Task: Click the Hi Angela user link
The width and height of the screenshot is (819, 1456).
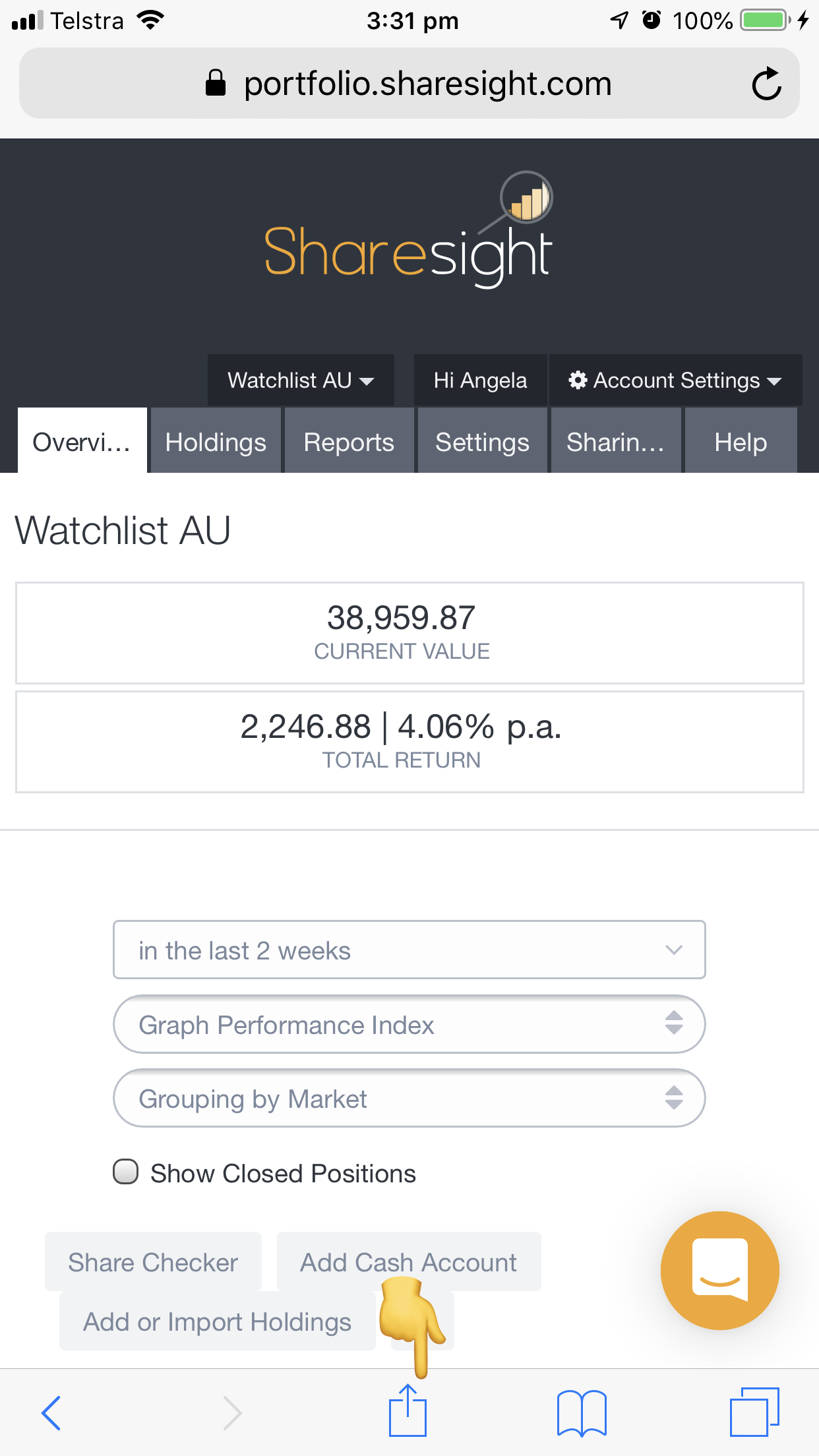Action: 480,380
